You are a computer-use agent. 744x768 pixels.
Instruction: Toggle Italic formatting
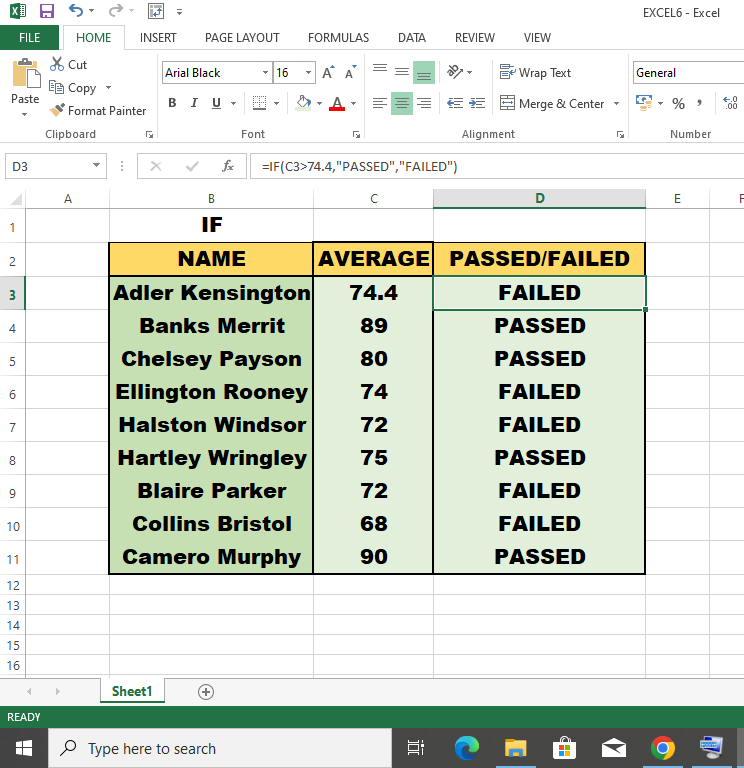pyautogui.click(x=194, y=103)
